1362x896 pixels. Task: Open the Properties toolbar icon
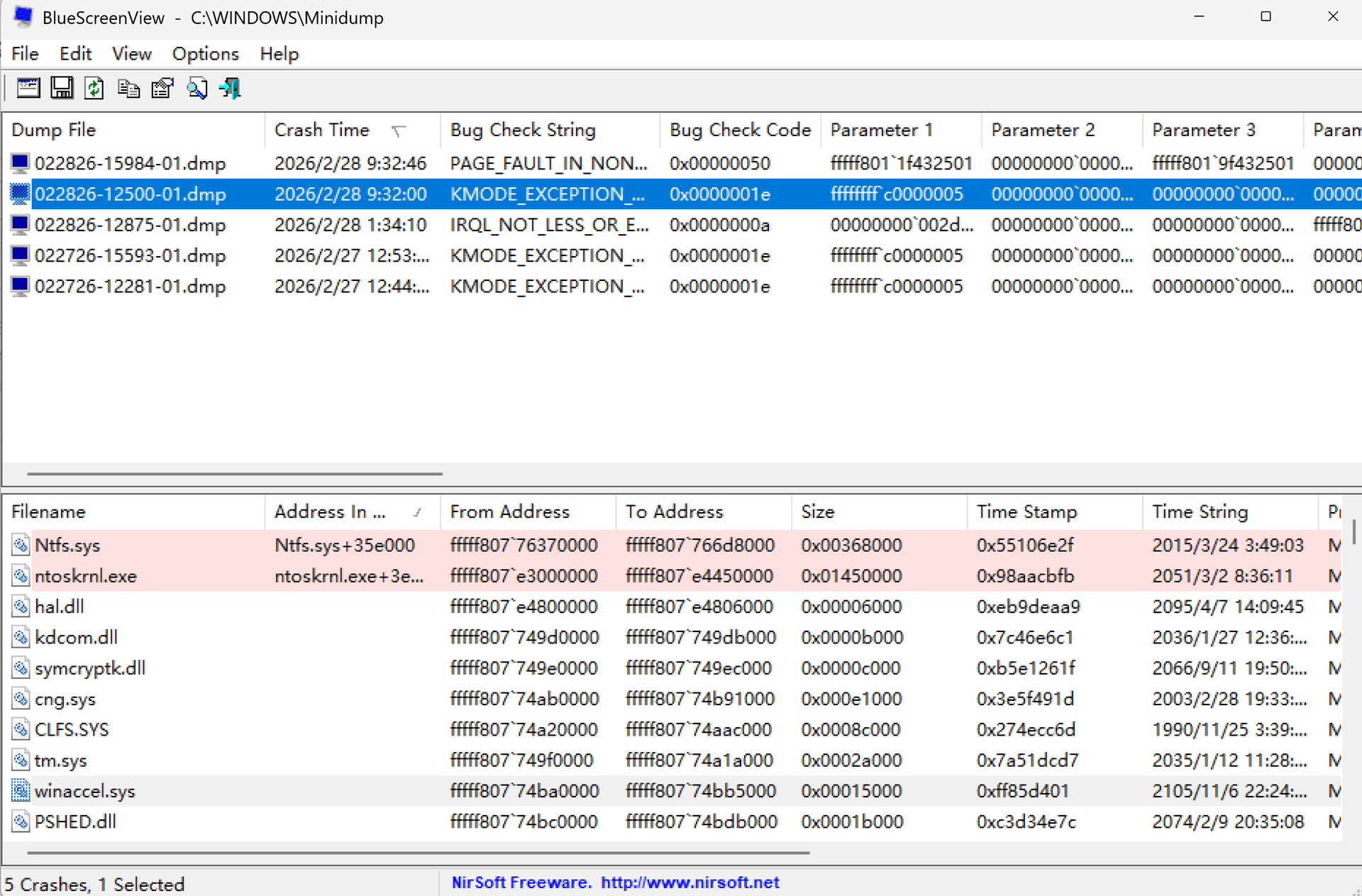[162, 89]
